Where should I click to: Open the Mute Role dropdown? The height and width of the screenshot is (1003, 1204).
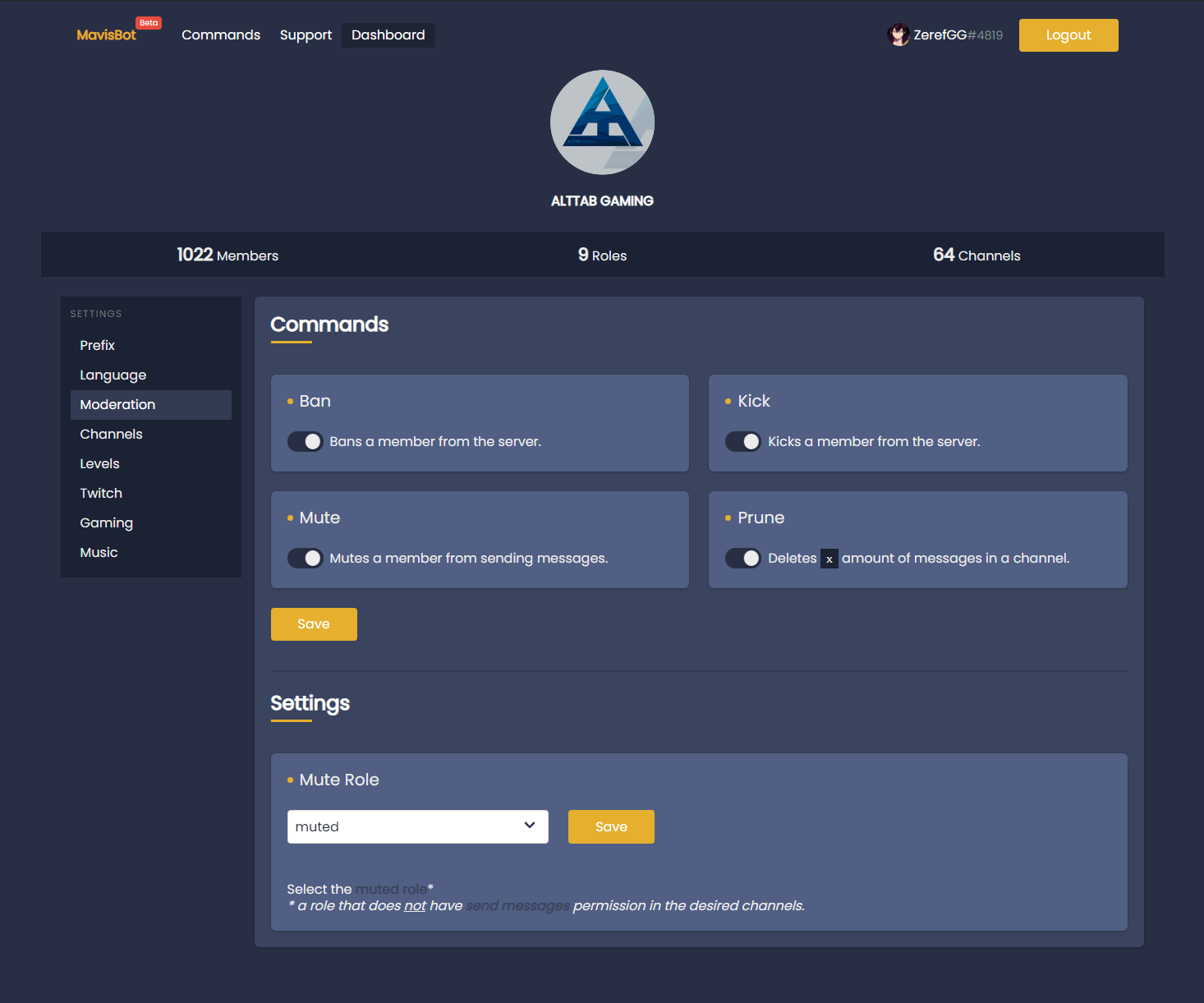(417, 826)
